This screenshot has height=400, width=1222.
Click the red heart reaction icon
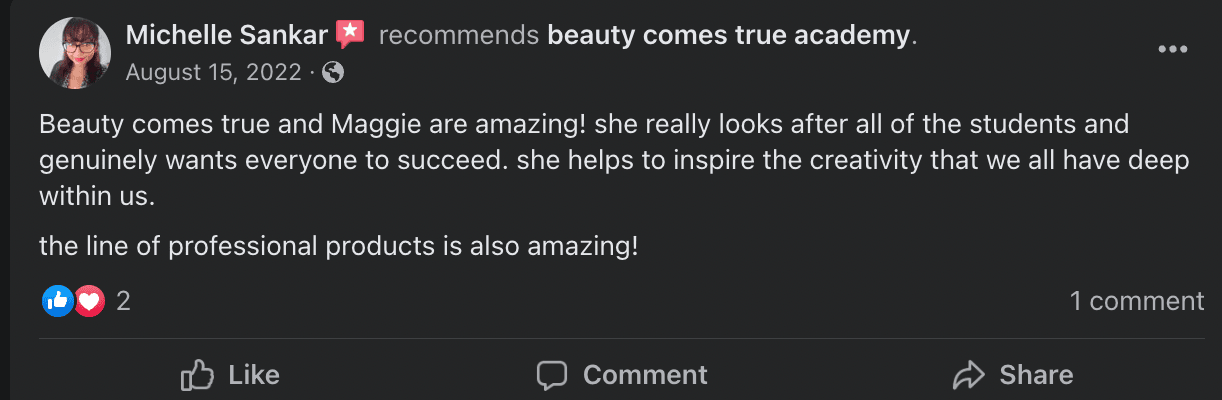[x=89, y=300]
